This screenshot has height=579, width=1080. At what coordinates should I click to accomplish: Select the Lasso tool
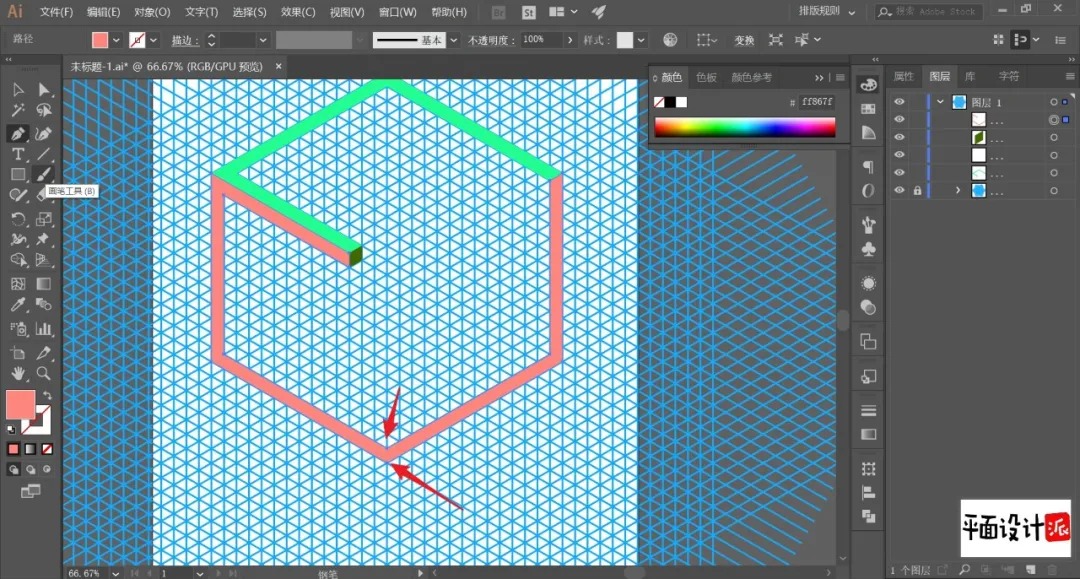(x=44, y=110)
